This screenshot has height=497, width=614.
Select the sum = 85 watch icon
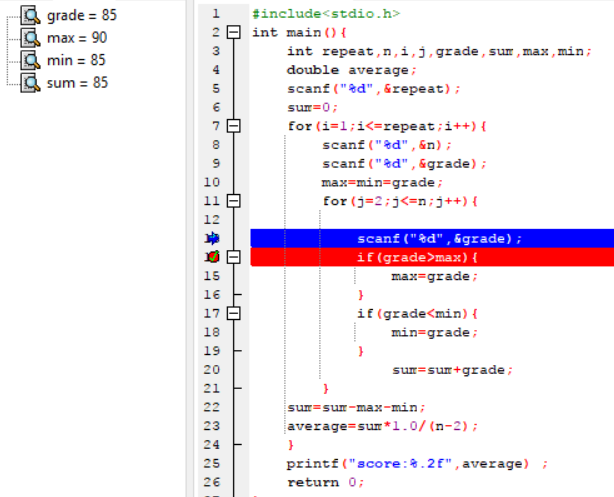31,83
